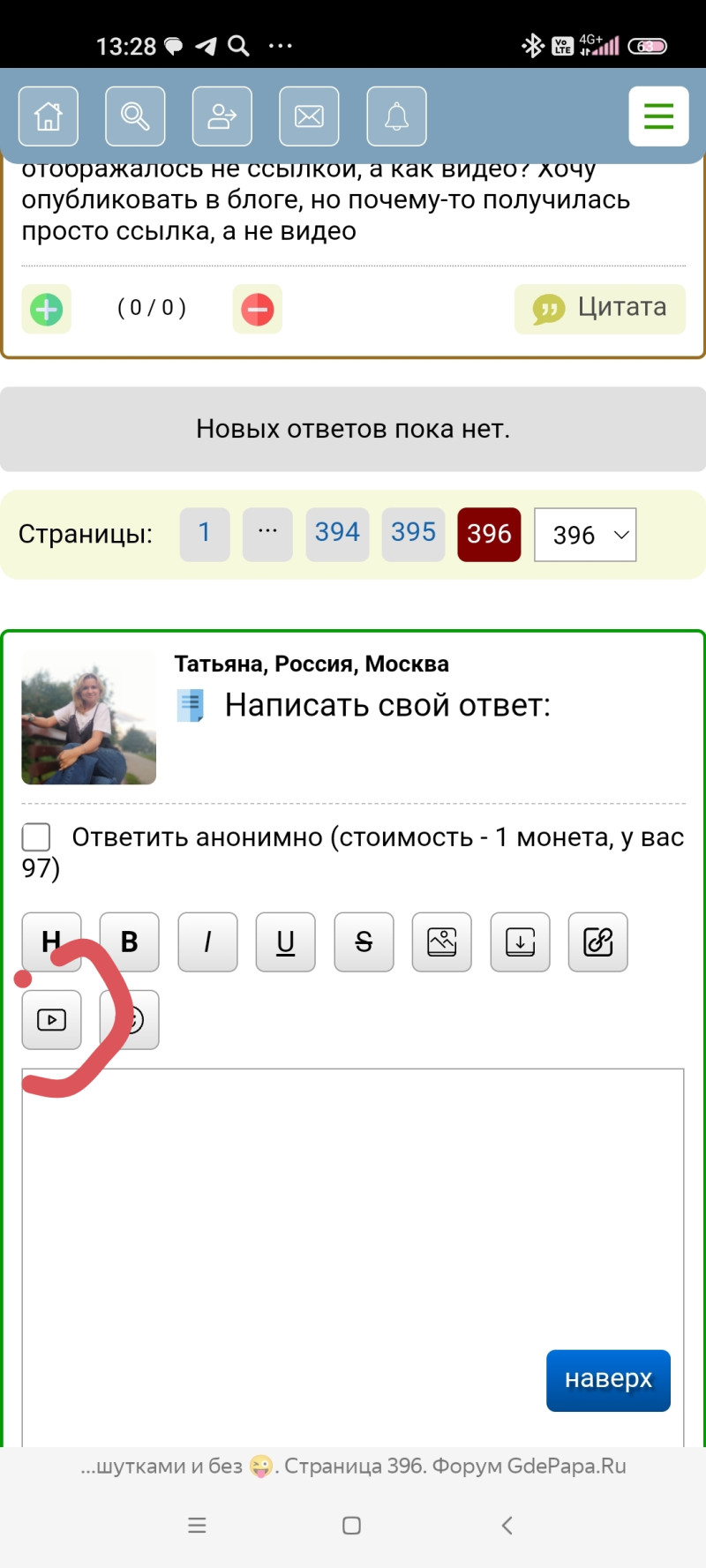Apply strikethrough formatting
Screen dimensions: 706x1568
364,942
